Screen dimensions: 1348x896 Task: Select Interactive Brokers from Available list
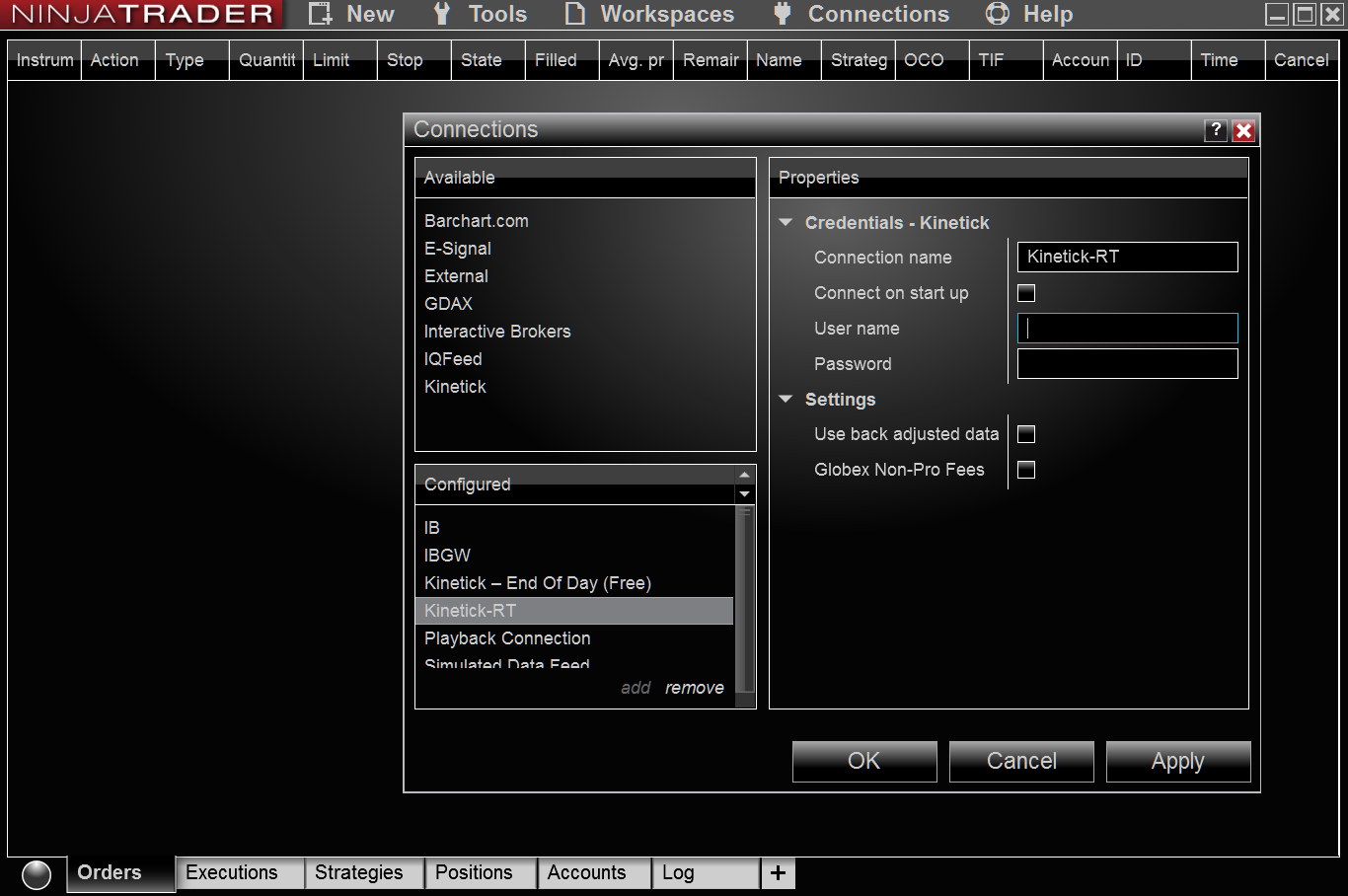pyautogui.click(x=497, y=332)
